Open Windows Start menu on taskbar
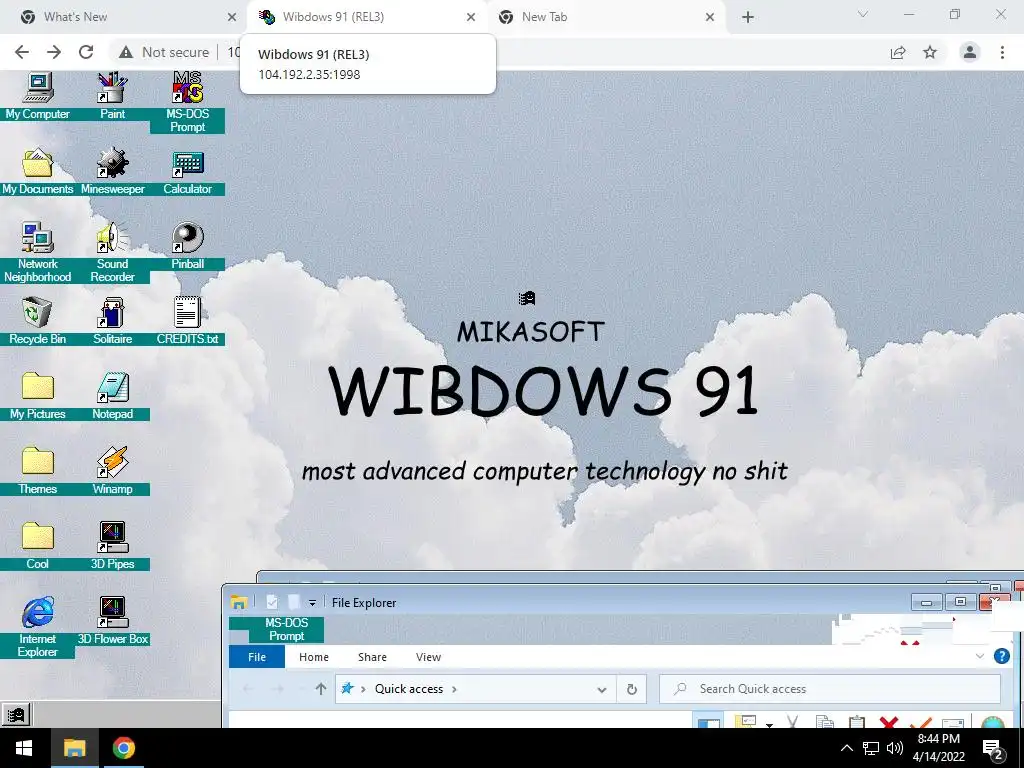Screen dimensions: 1024x768 point(24,748)
